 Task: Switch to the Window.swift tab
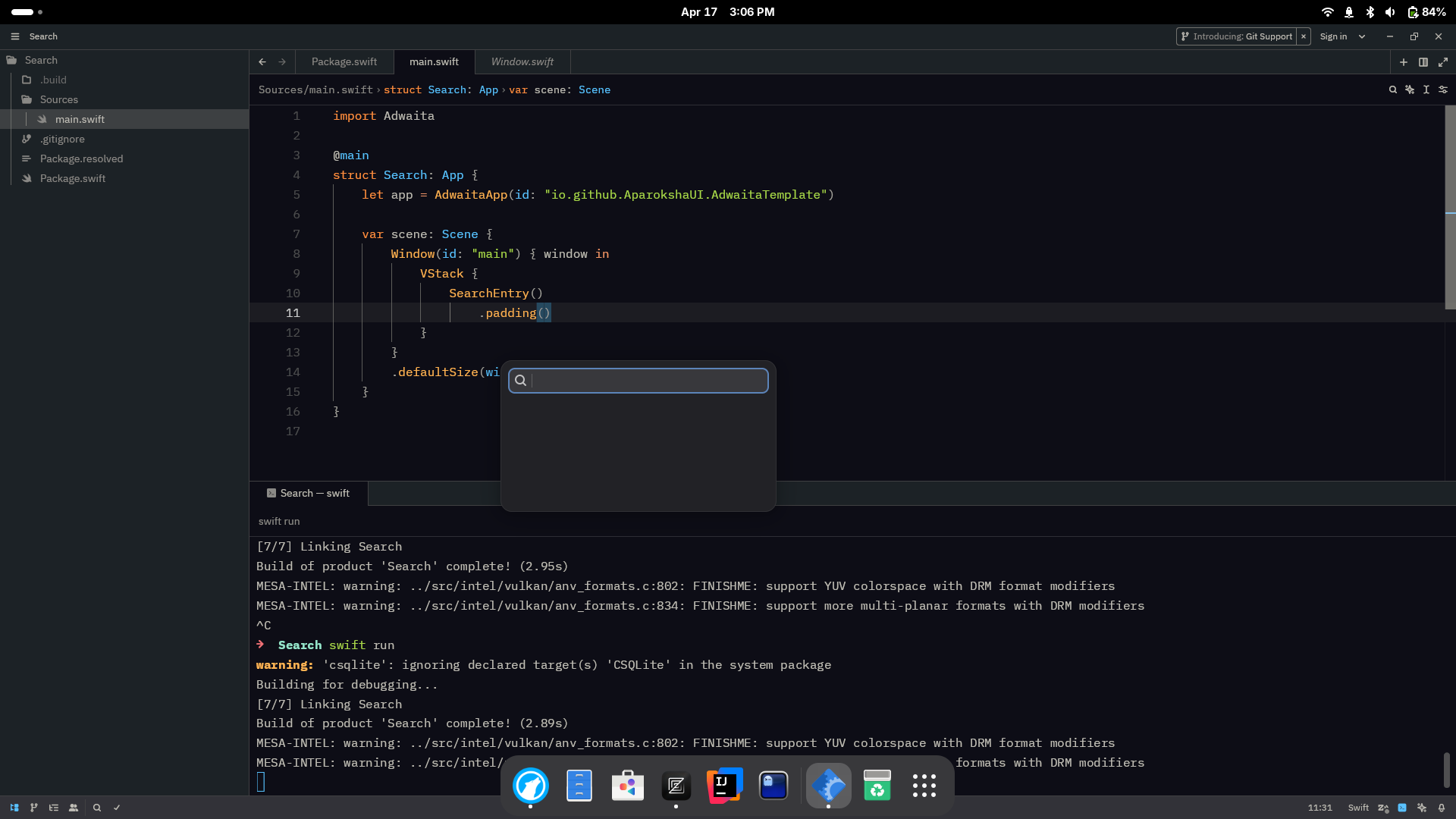point(522,62)
